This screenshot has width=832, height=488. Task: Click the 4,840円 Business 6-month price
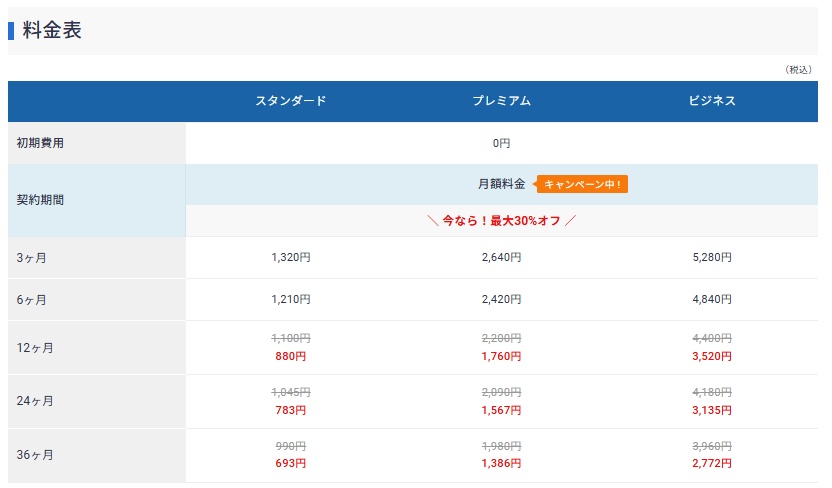click(x=712, y=299)
